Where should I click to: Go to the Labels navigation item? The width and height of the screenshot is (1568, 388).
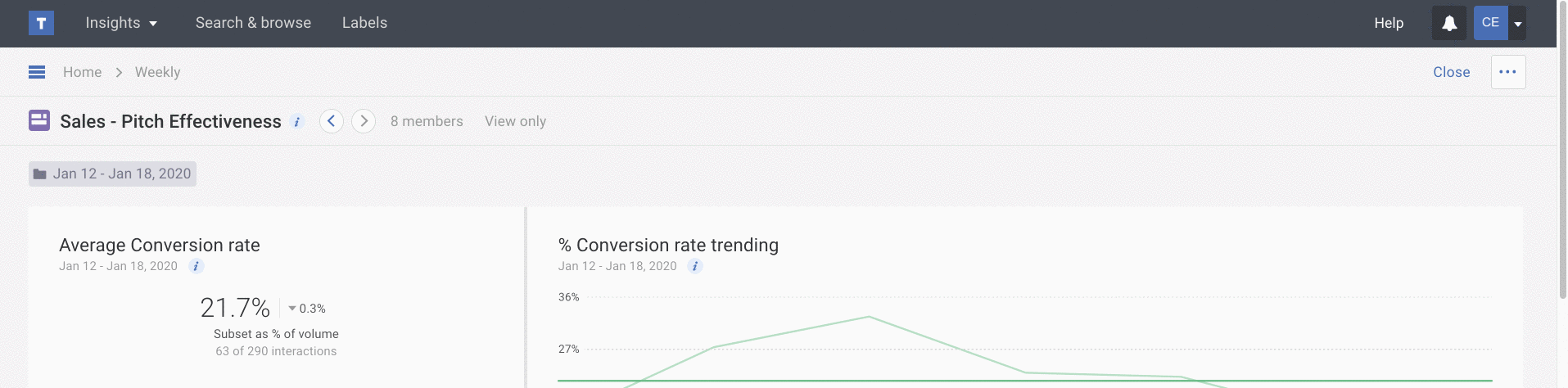(364, 23)
